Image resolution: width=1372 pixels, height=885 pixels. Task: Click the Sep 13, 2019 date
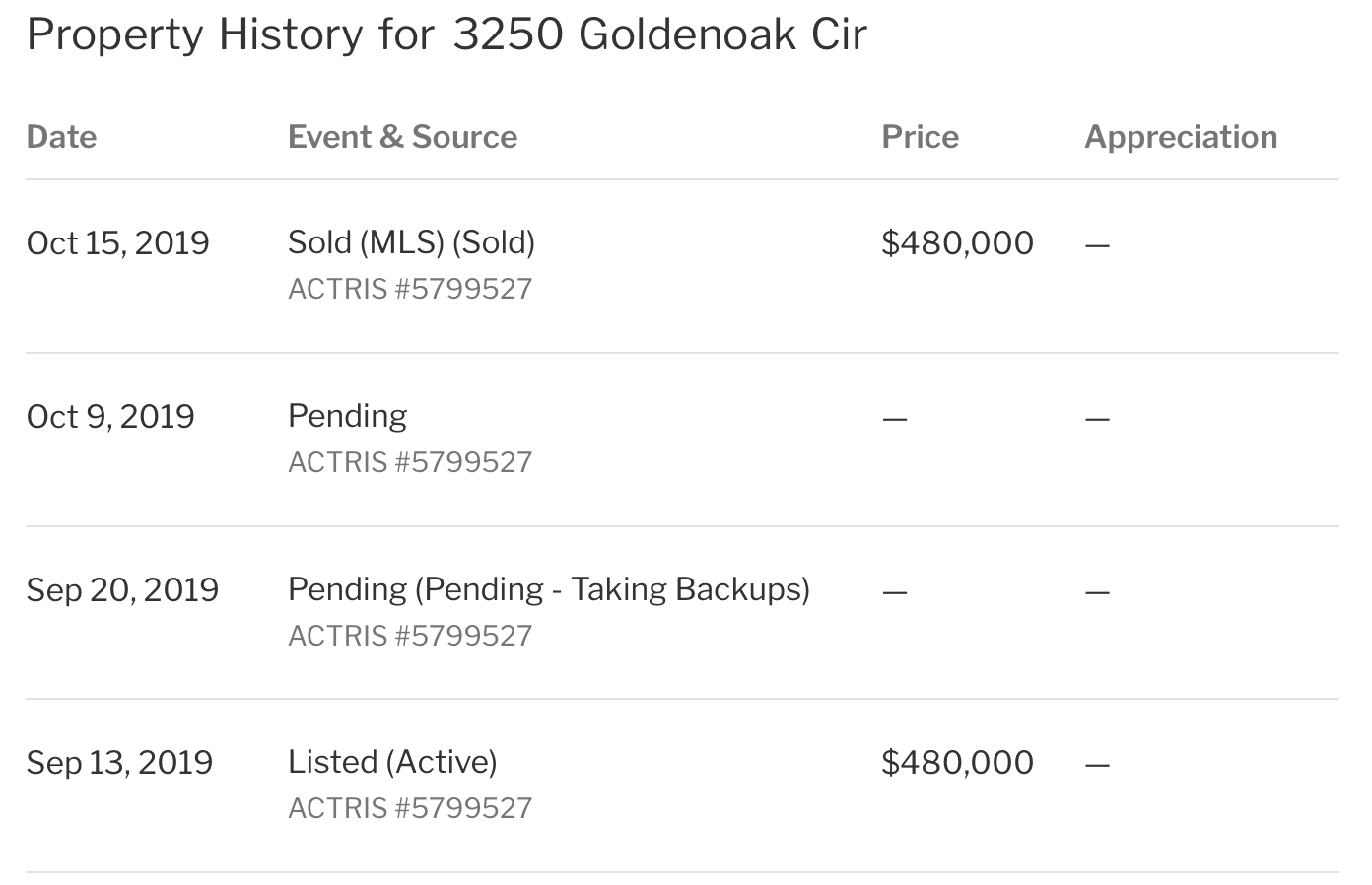click(119, 763)
